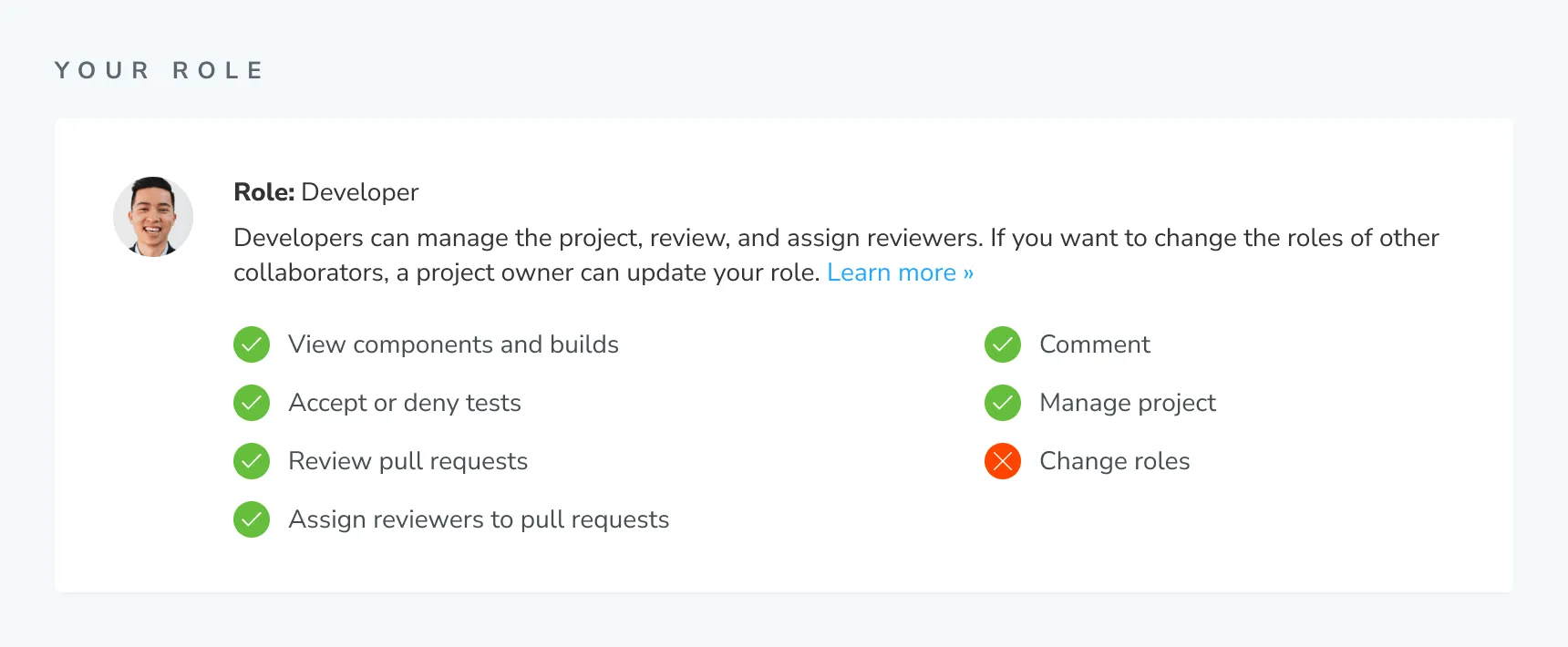Click the "View components and builds" label
This screenshot has width=1568, height=647.
pos(453,344)
